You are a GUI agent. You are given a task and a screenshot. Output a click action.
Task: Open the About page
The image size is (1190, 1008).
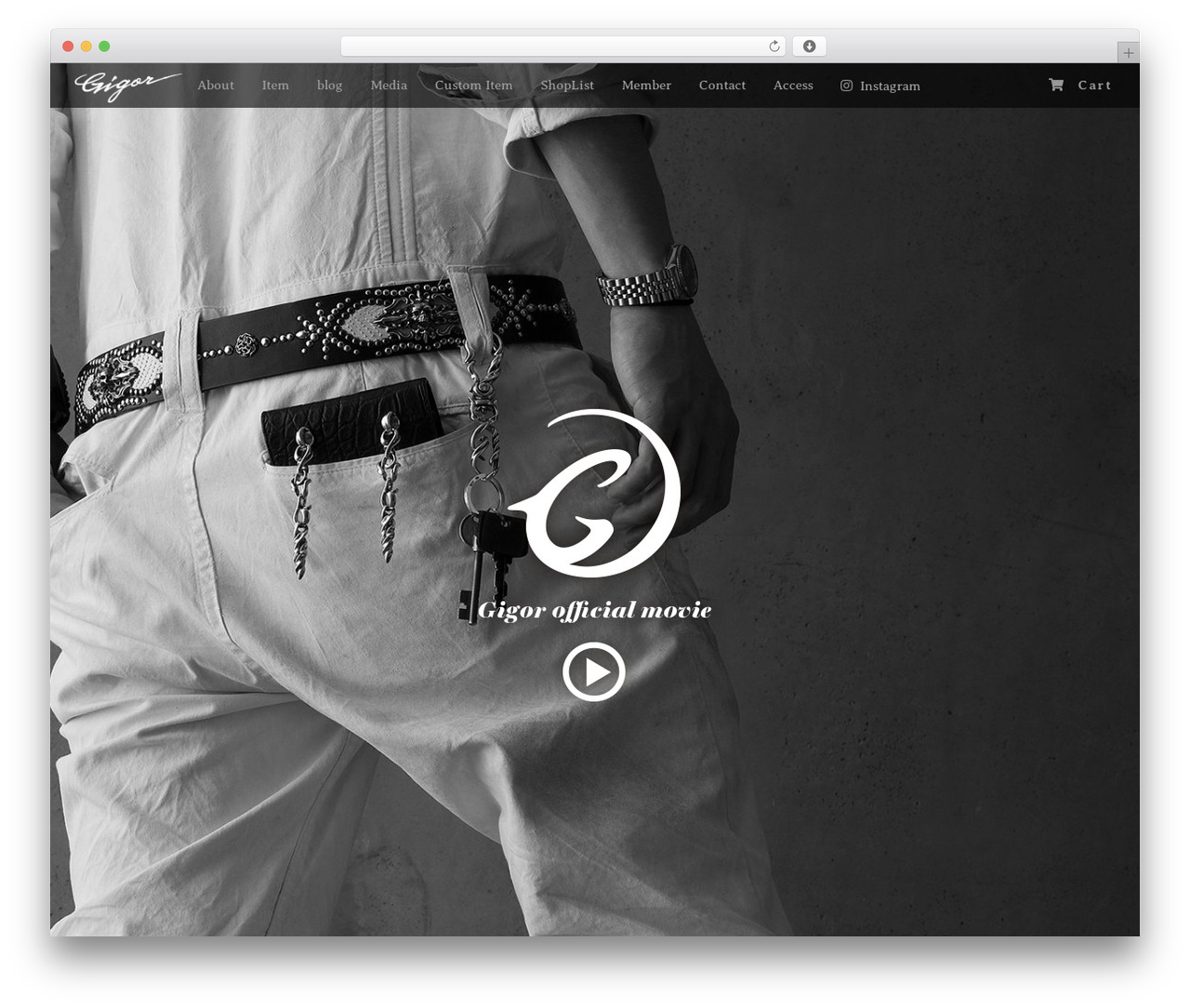(216, 86)
